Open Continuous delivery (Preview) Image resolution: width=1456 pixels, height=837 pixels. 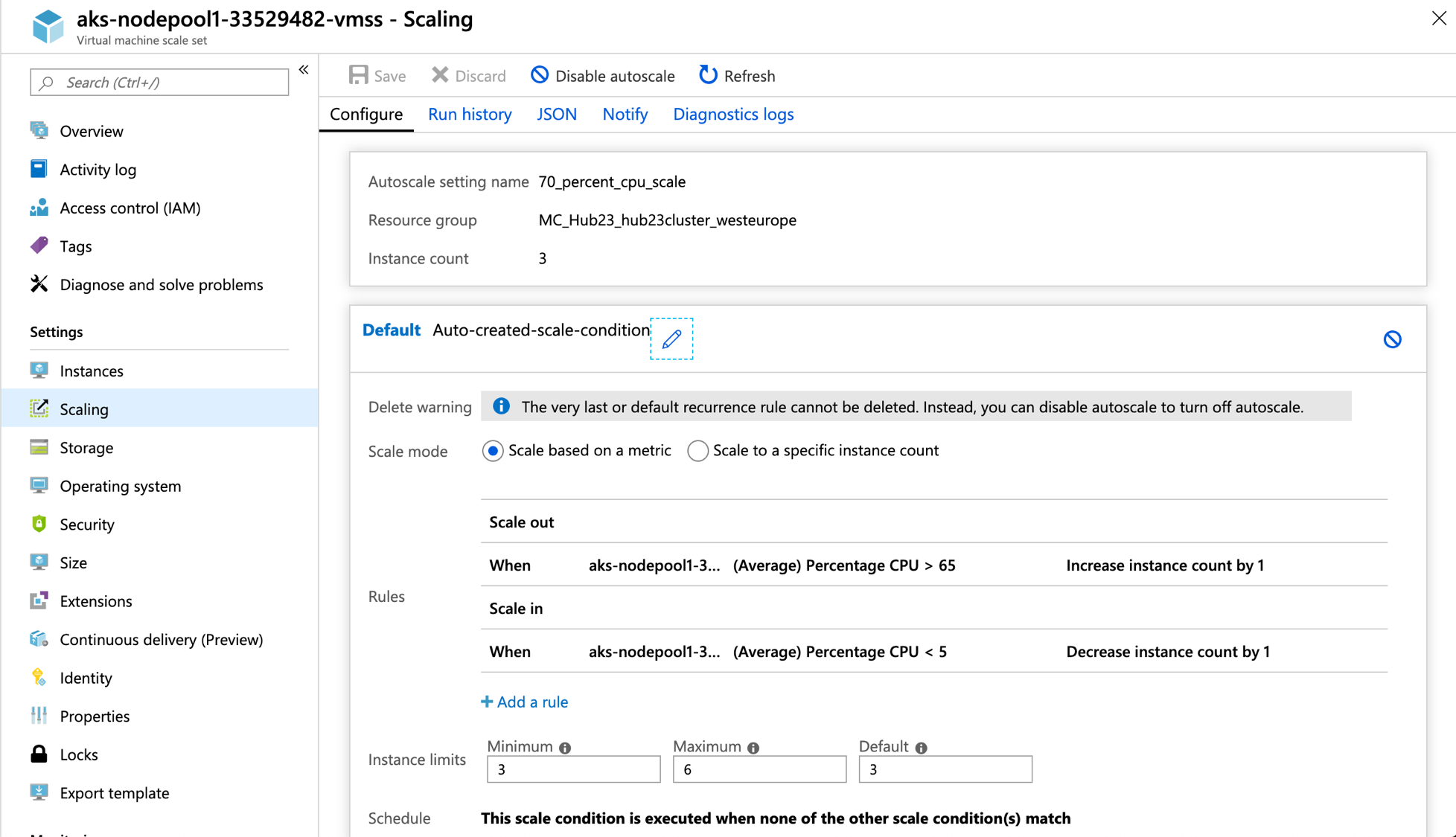coord(160,639)
